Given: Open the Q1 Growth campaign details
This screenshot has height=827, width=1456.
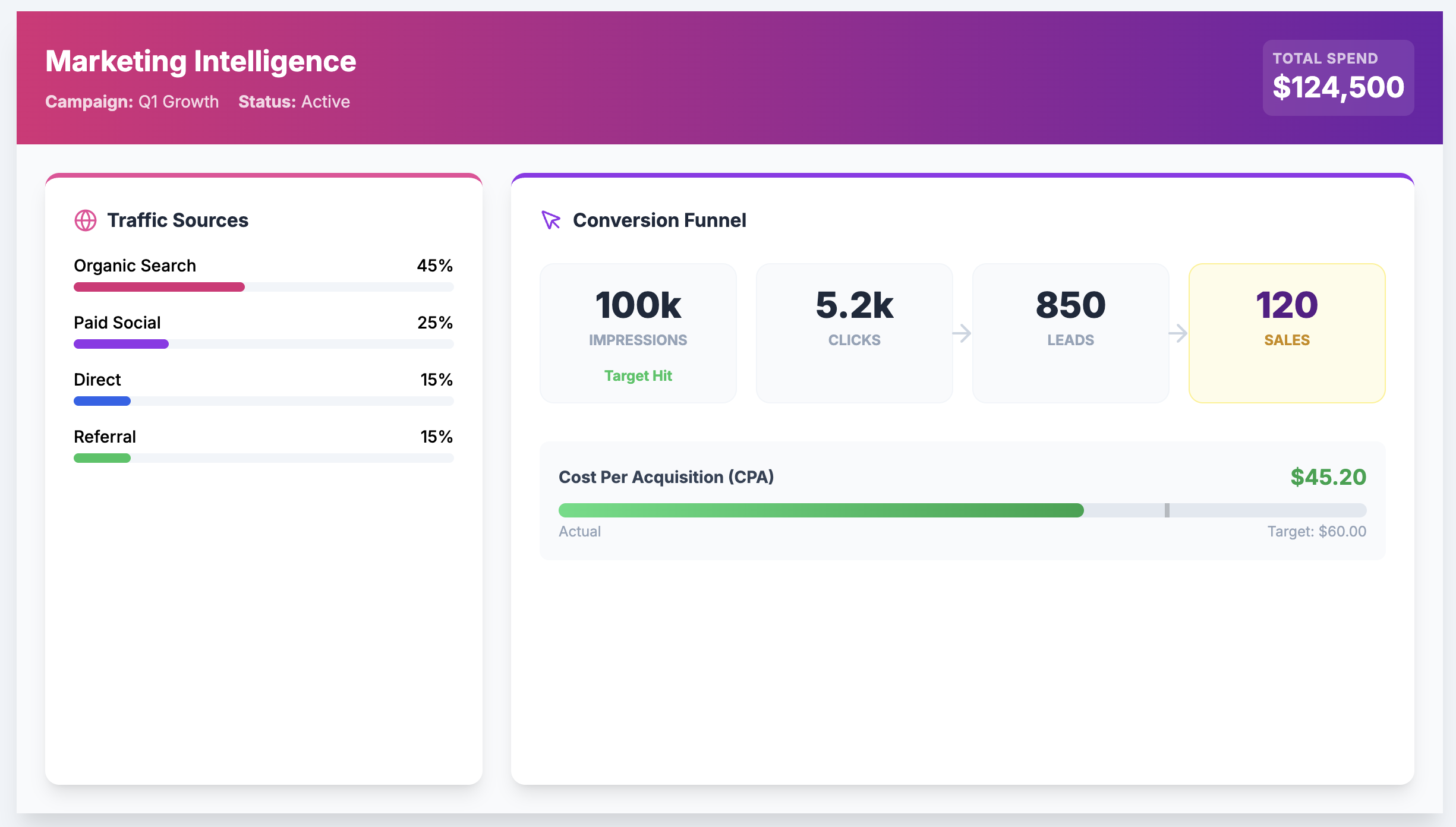Looking at the screenshot, I should pos(177,102).
